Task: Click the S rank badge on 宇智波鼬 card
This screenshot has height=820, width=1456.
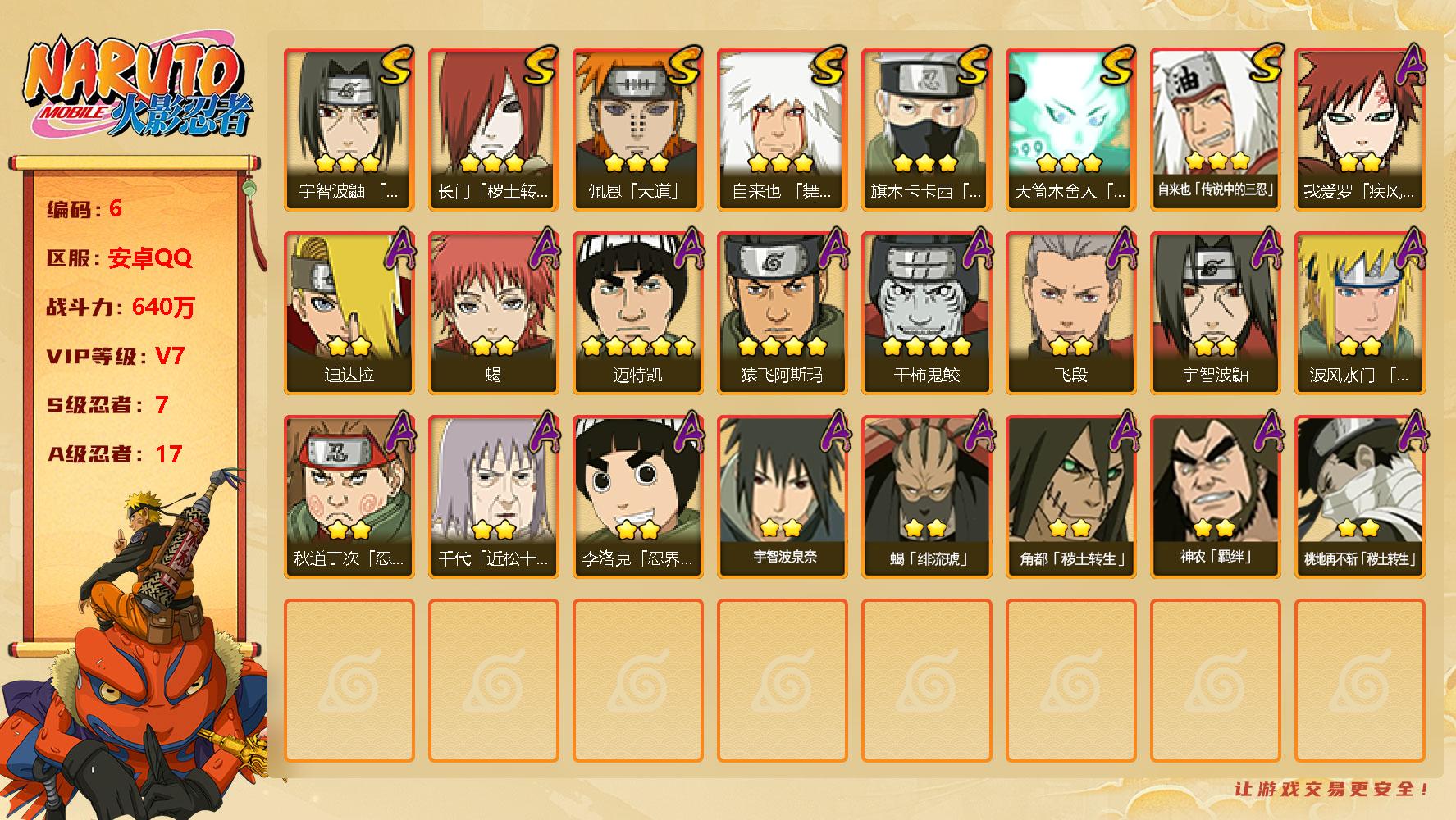Action: coord(395,66)
